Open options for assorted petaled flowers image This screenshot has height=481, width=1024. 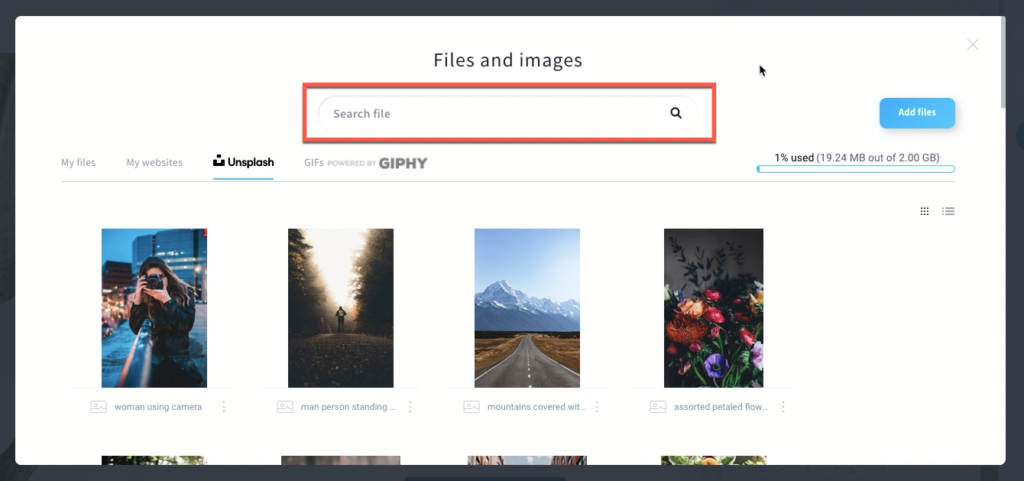(783, 407)
